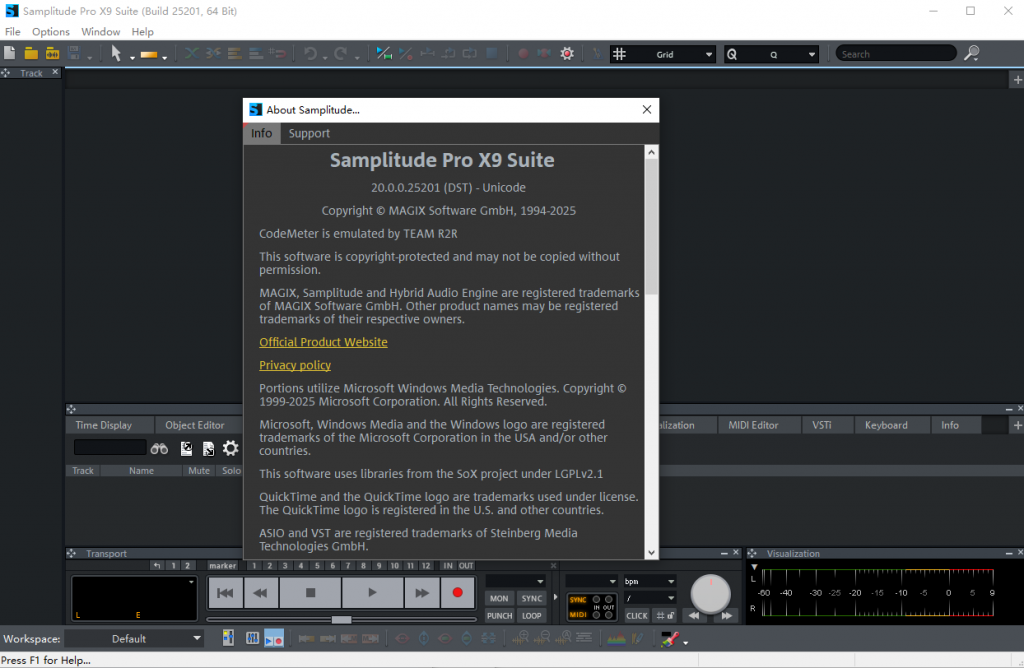Open the Window menu
This screenshot has height=668, width=1024.
[x=101, y=31]
